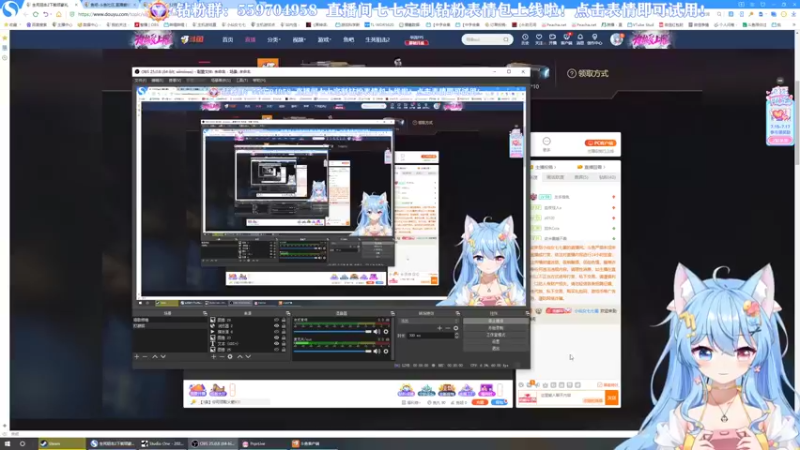Adjust desktop audio volume slider
800x450 pixels.
[332, 332]
